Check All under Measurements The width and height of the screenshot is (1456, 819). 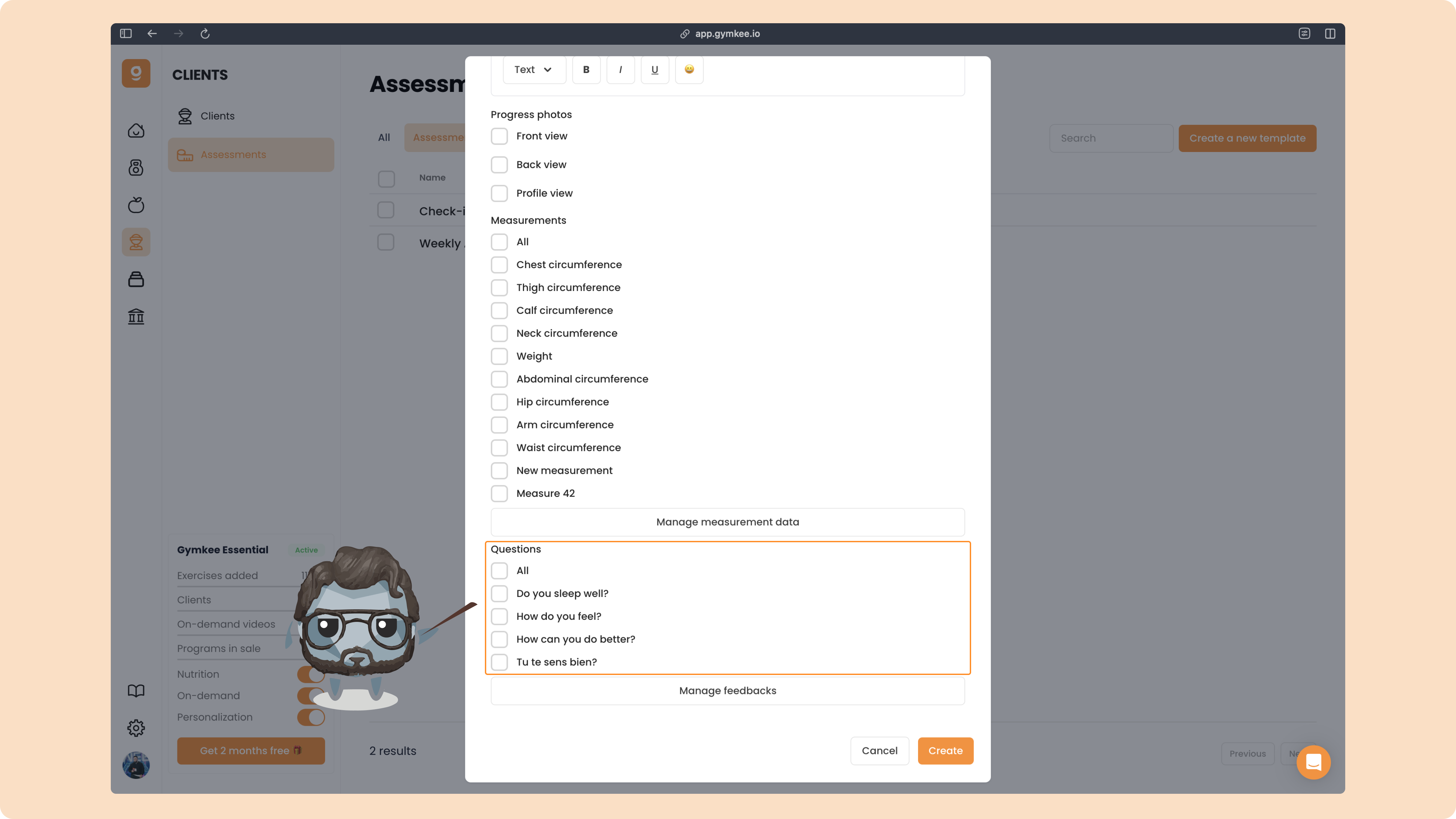(499, 242)
